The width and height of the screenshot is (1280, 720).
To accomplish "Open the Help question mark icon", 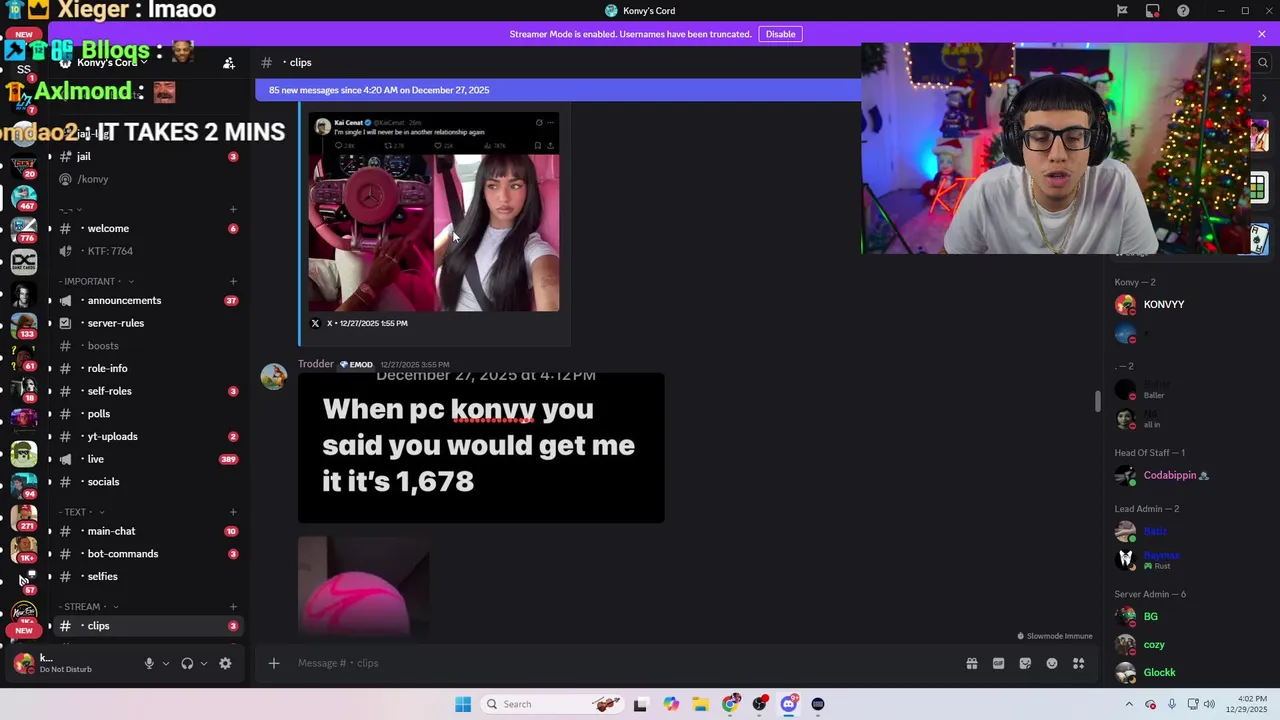I will coord(1184,11).
